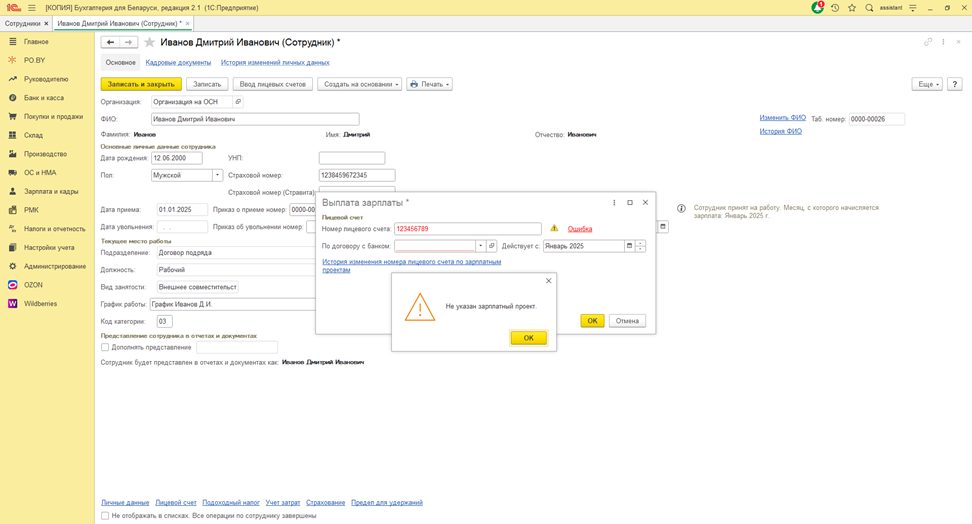
Task: Toggle Не отображать в списках checkbox
Action: [105, 516]
